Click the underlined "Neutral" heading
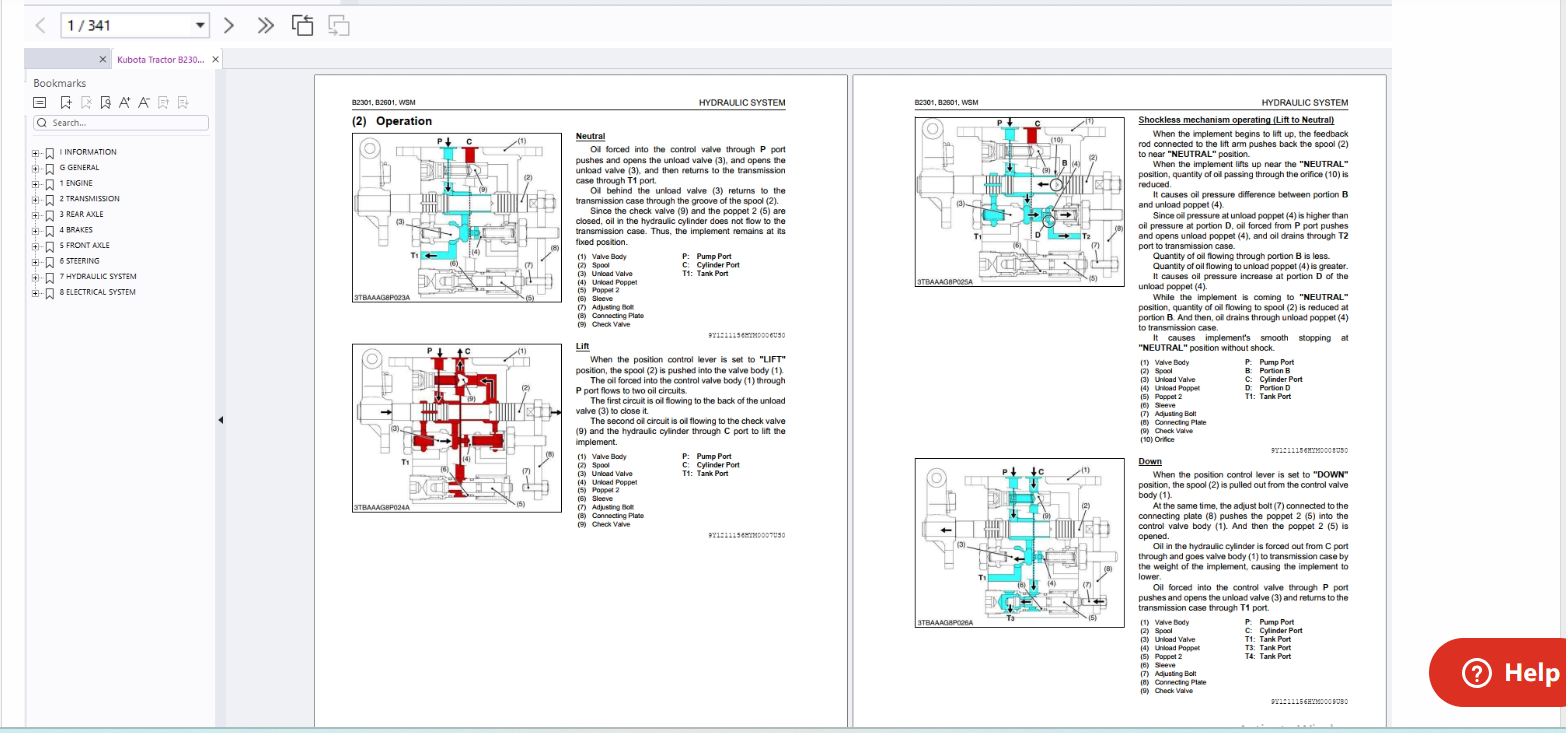Screen dimensions: 1566x733 [x=590, y=136]
